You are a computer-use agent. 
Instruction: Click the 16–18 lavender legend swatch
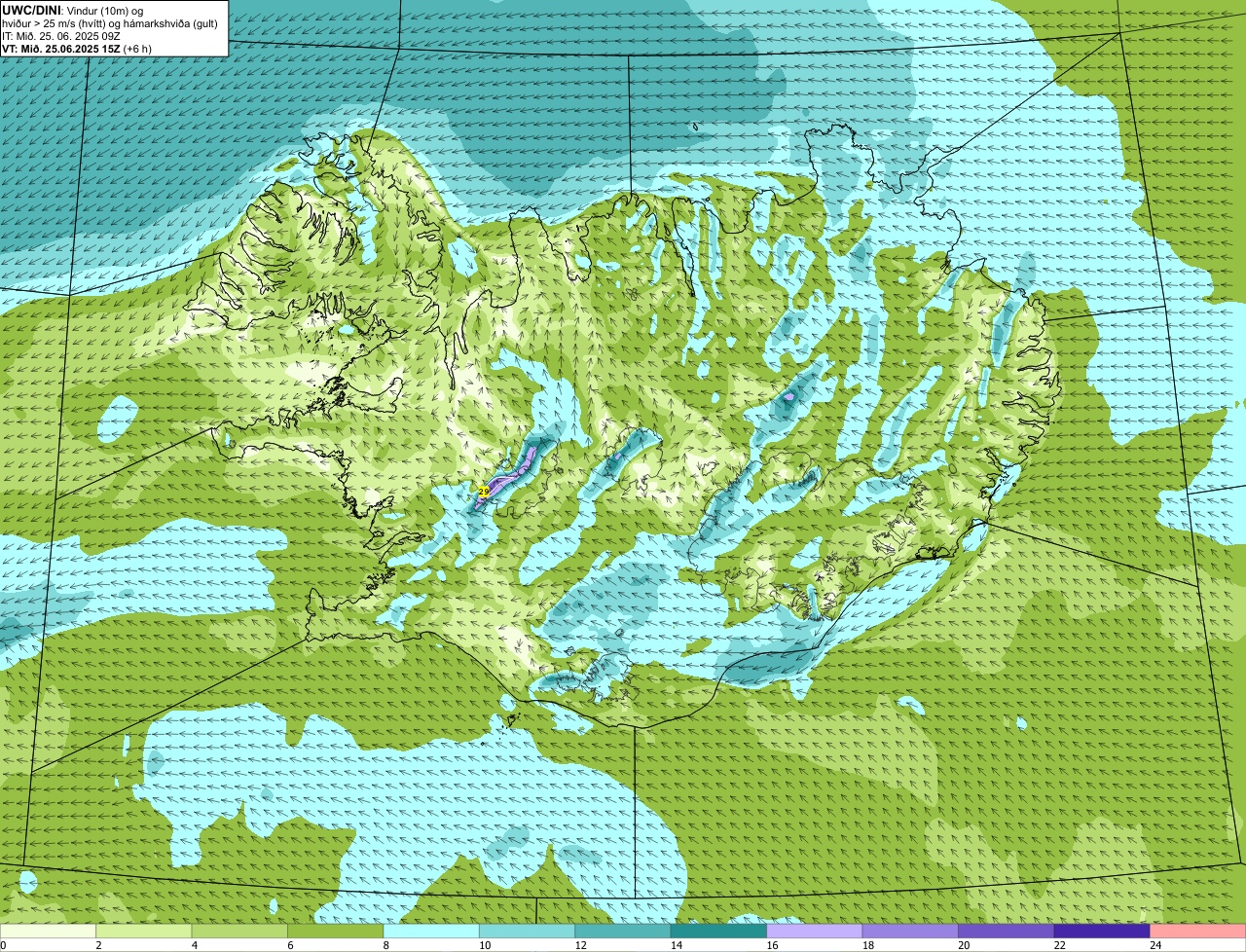click(815, 932)
